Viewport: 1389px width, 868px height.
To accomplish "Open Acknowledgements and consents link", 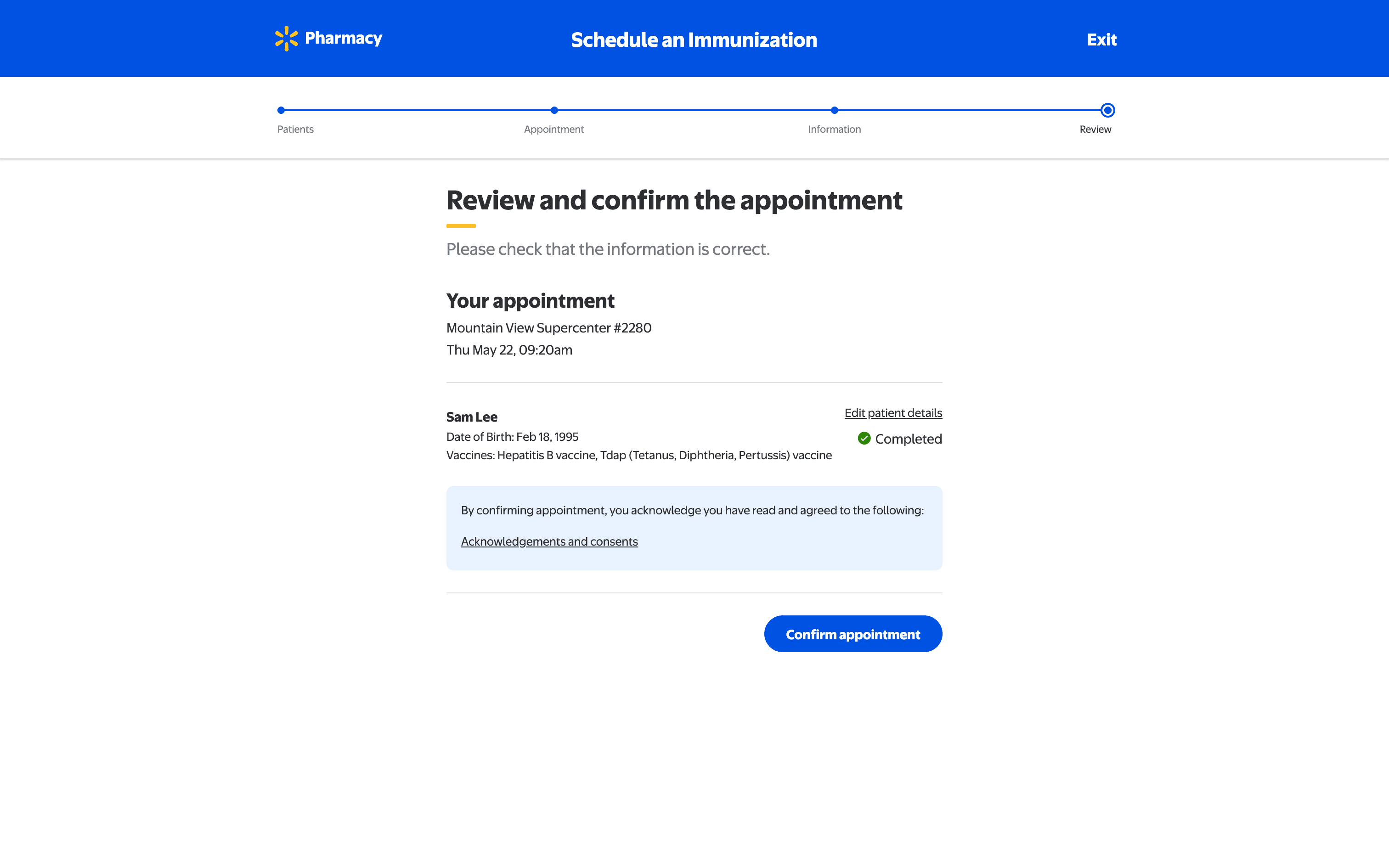I will point(549,541).
